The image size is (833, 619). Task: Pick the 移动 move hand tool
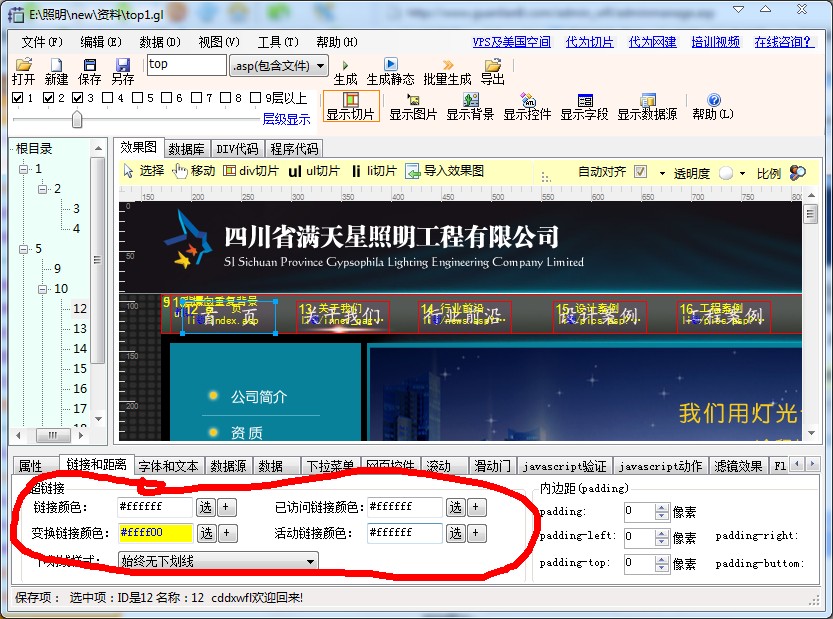tap(180, 171)
